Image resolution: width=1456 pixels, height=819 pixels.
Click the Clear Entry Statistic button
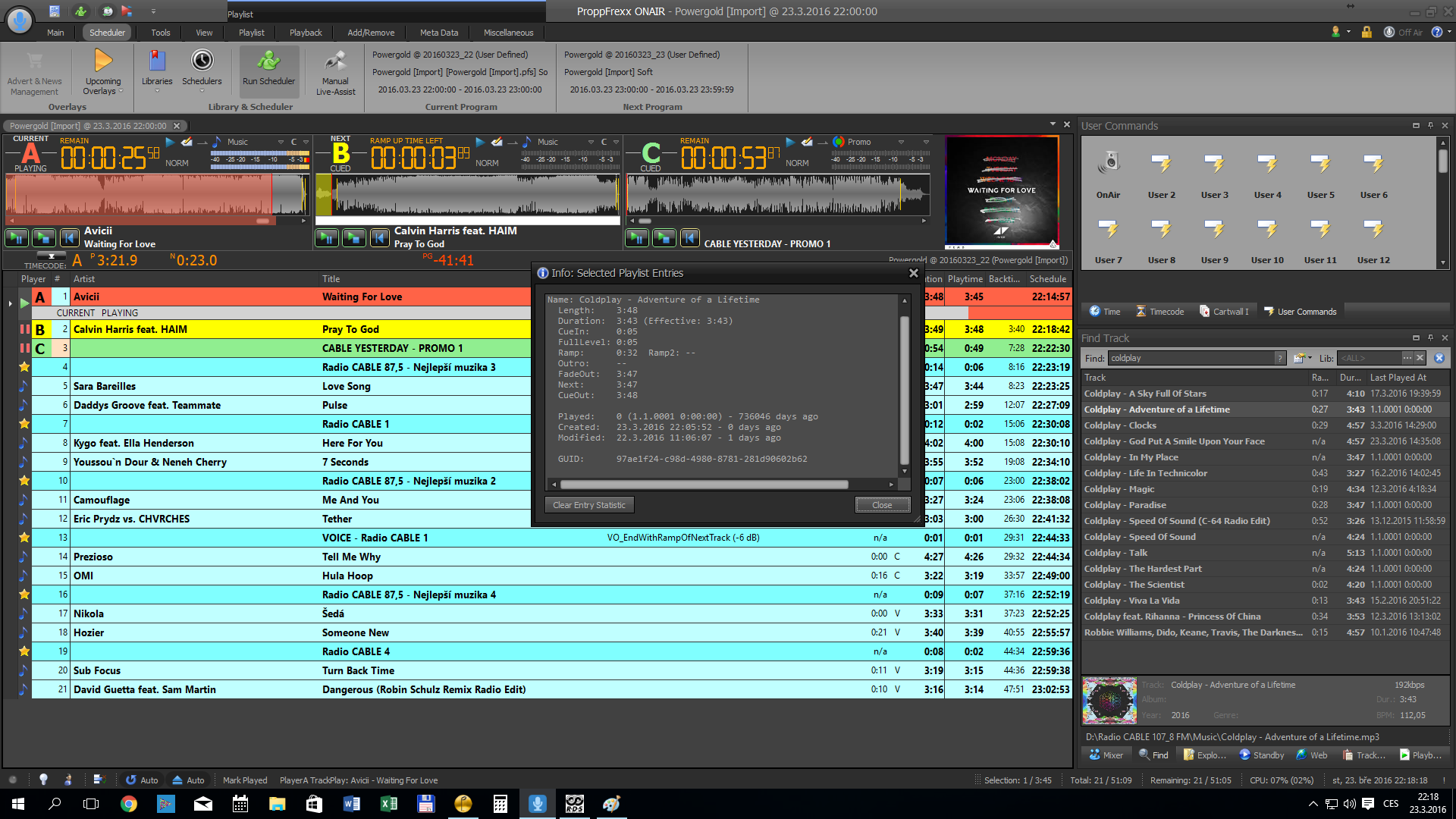589,505
